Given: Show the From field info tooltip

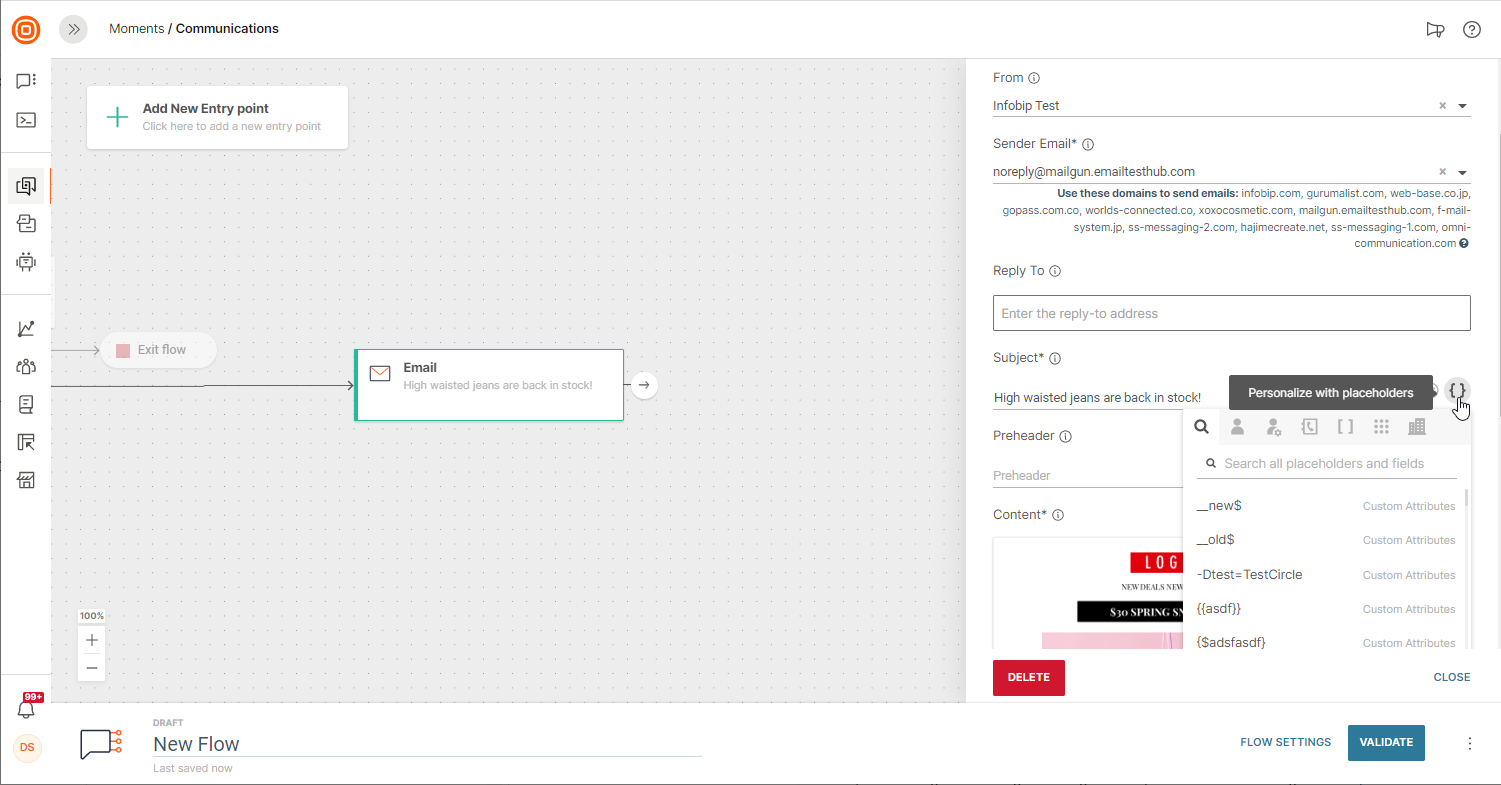Looking at the screenshot, I should tap(1034, 78).
